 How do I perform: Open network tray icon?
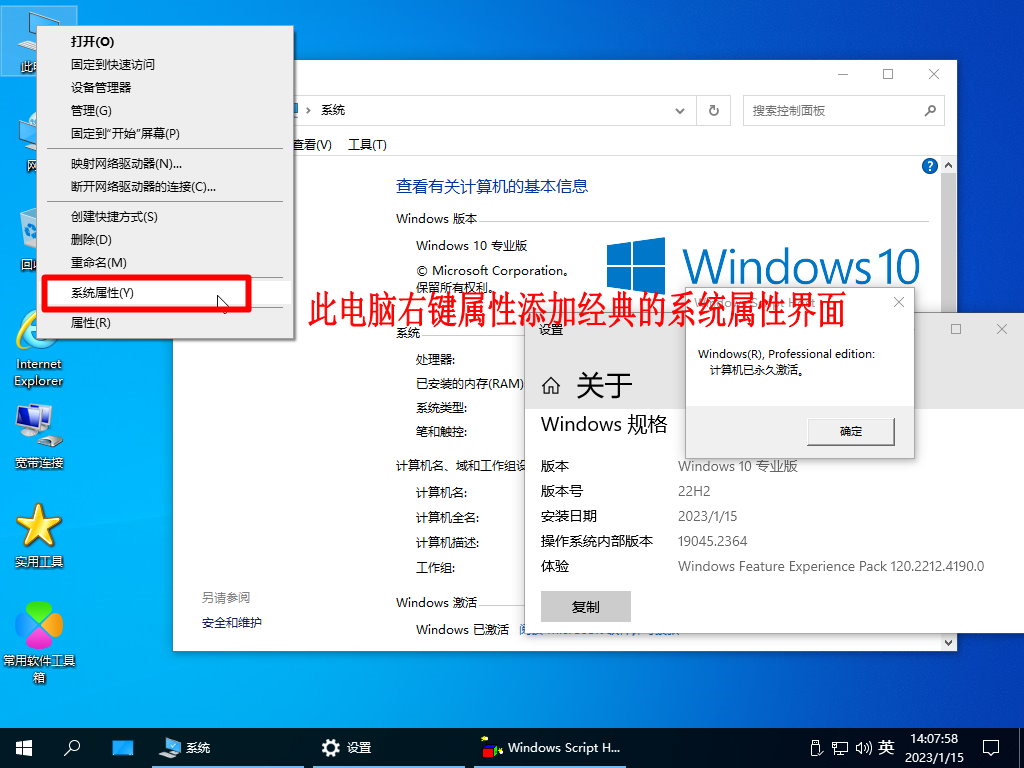pyautogui.click(x=839, y=748)
